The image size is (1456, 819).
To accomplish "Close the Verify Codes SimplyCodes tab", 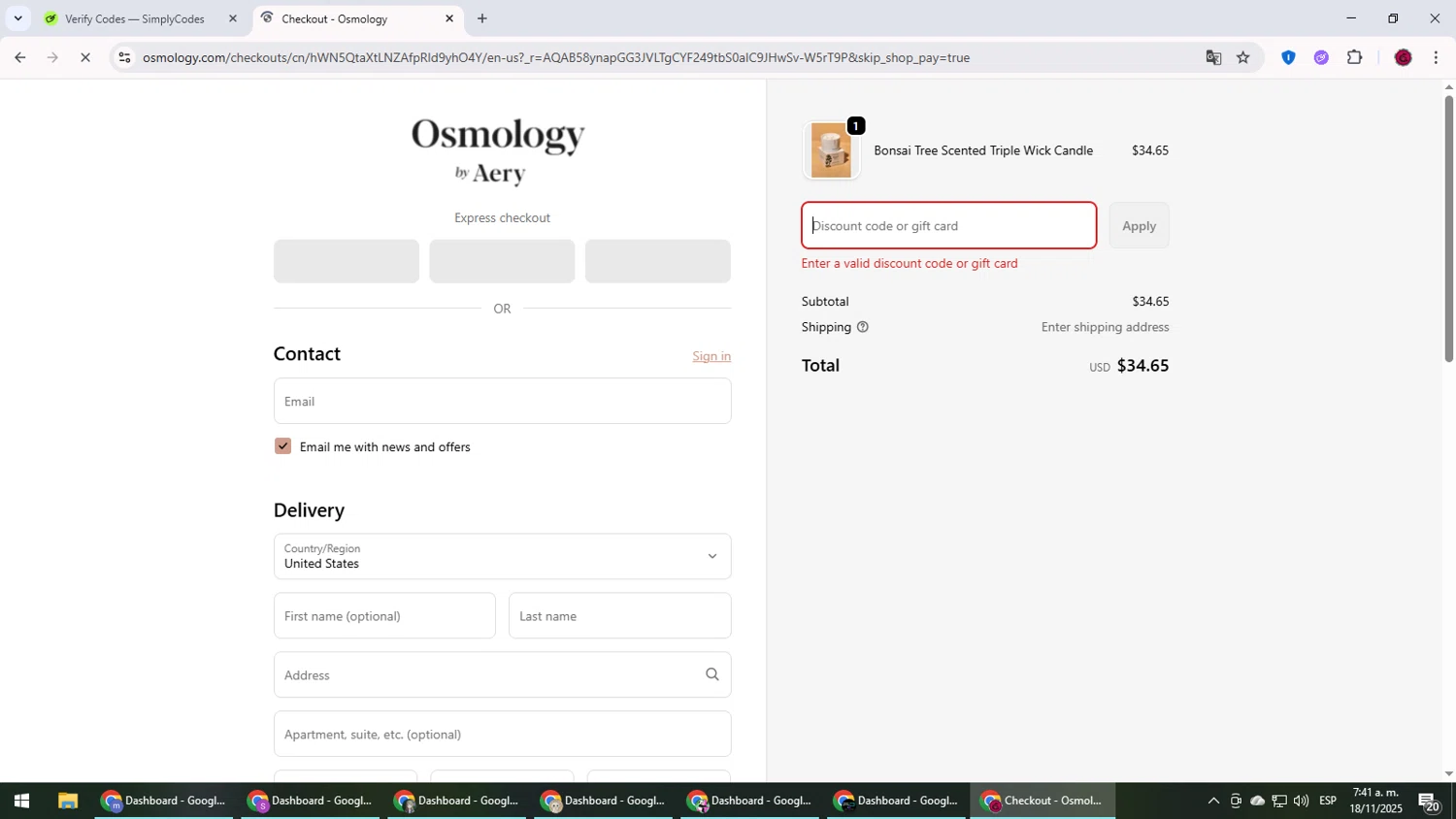I will tap(233, 18).
